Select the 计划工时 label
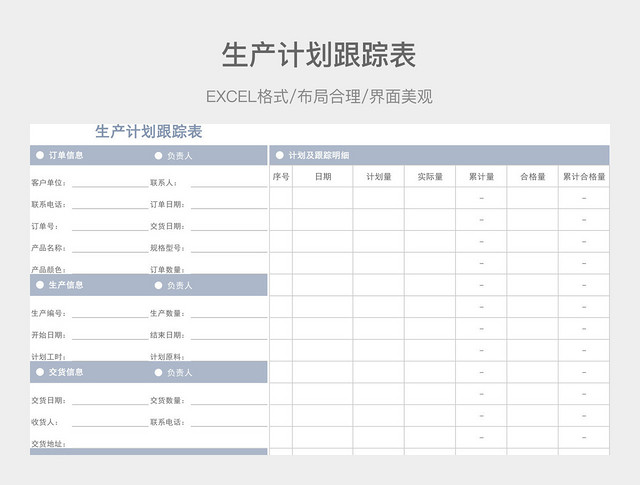640x485 pixels. coord(48,357)
